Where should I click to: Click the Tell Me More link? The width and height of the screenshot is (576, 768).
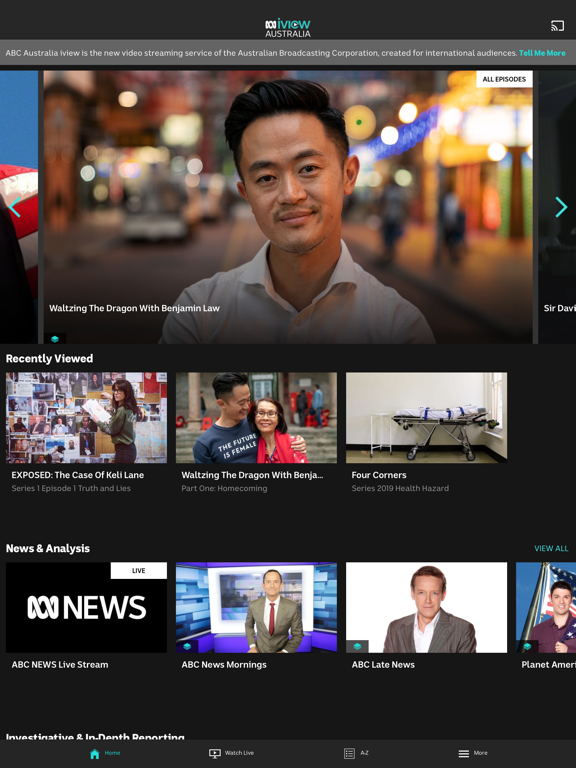(542, 53)
